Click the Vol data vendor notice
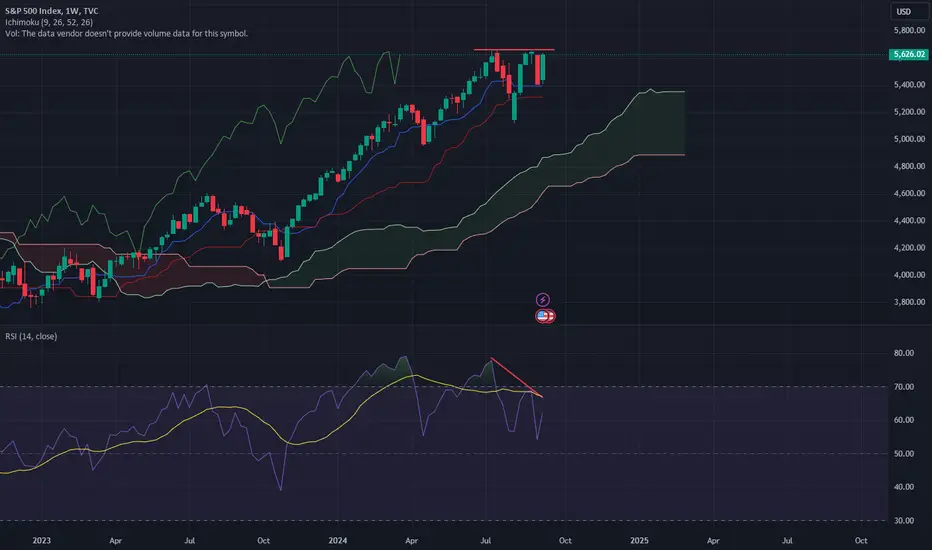932x550 pixels. [127, 33]
